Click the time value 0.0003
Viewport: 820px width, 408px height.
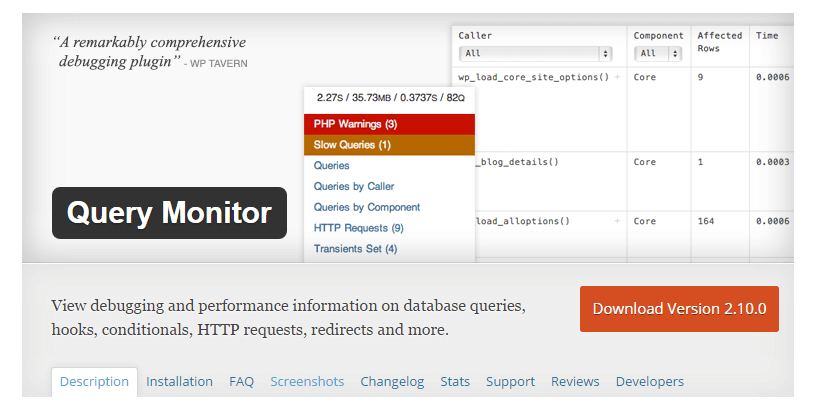coord(772,162)
